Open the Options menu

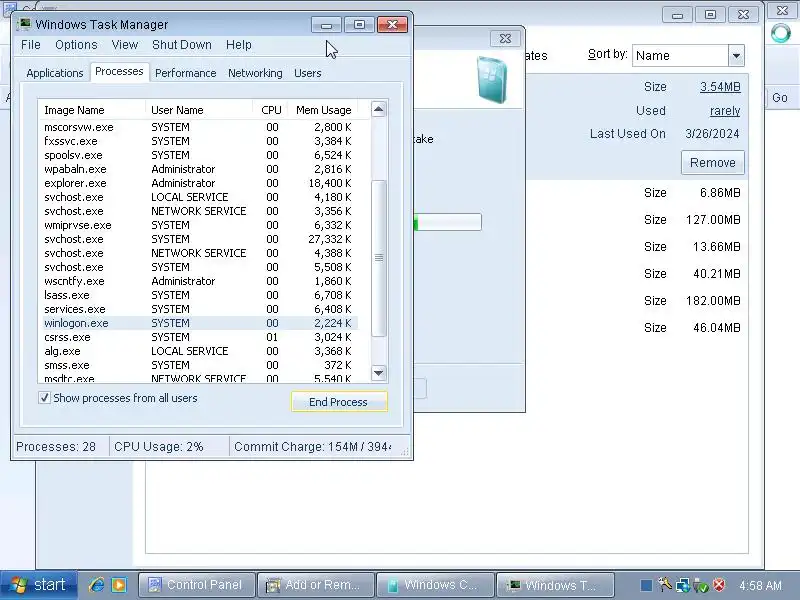(76, 45)
